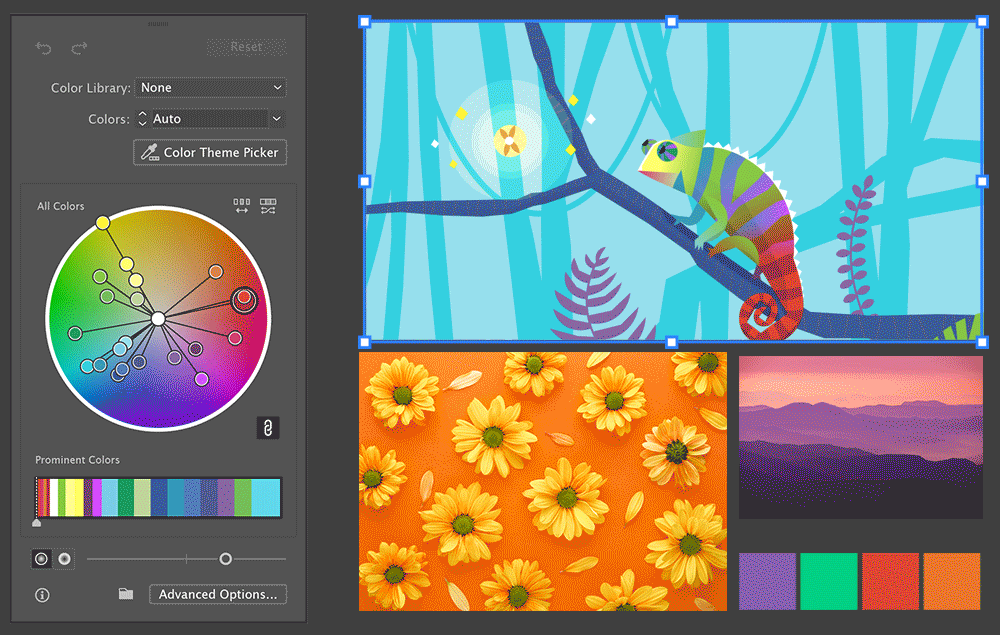Click the eyedropper on the Color Theme Picker
The height and width of the screenshot is (635, 1000).
(152, 152)
